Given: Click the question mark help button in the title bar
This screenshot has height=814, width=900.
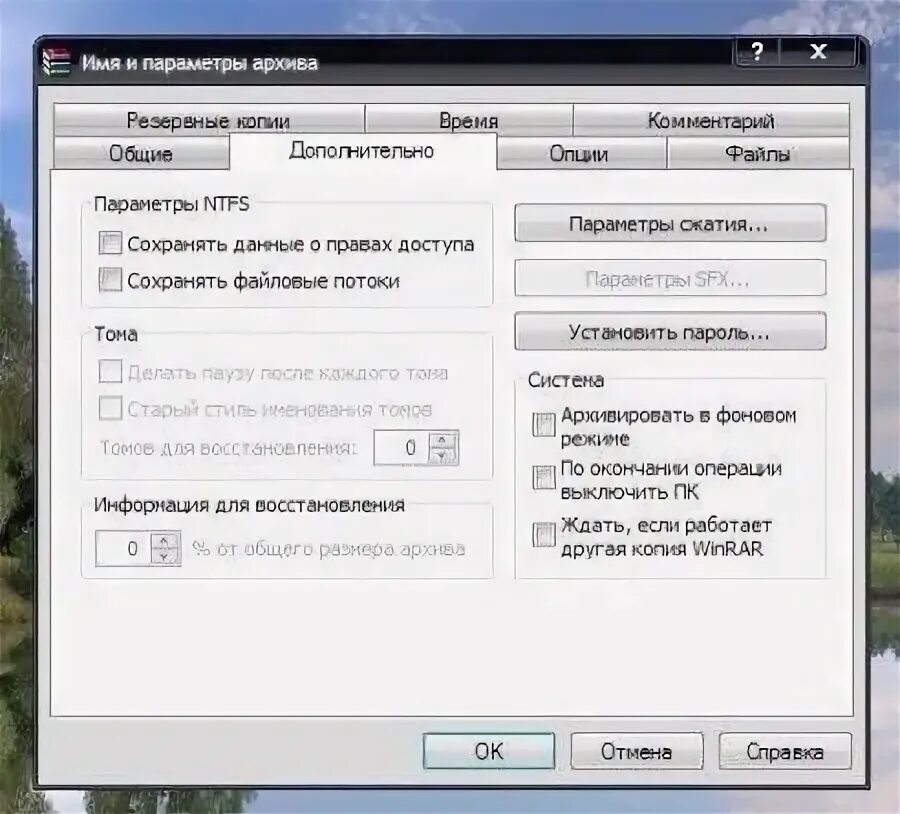Looking at the screenshot, I should (x=757, y=52).
